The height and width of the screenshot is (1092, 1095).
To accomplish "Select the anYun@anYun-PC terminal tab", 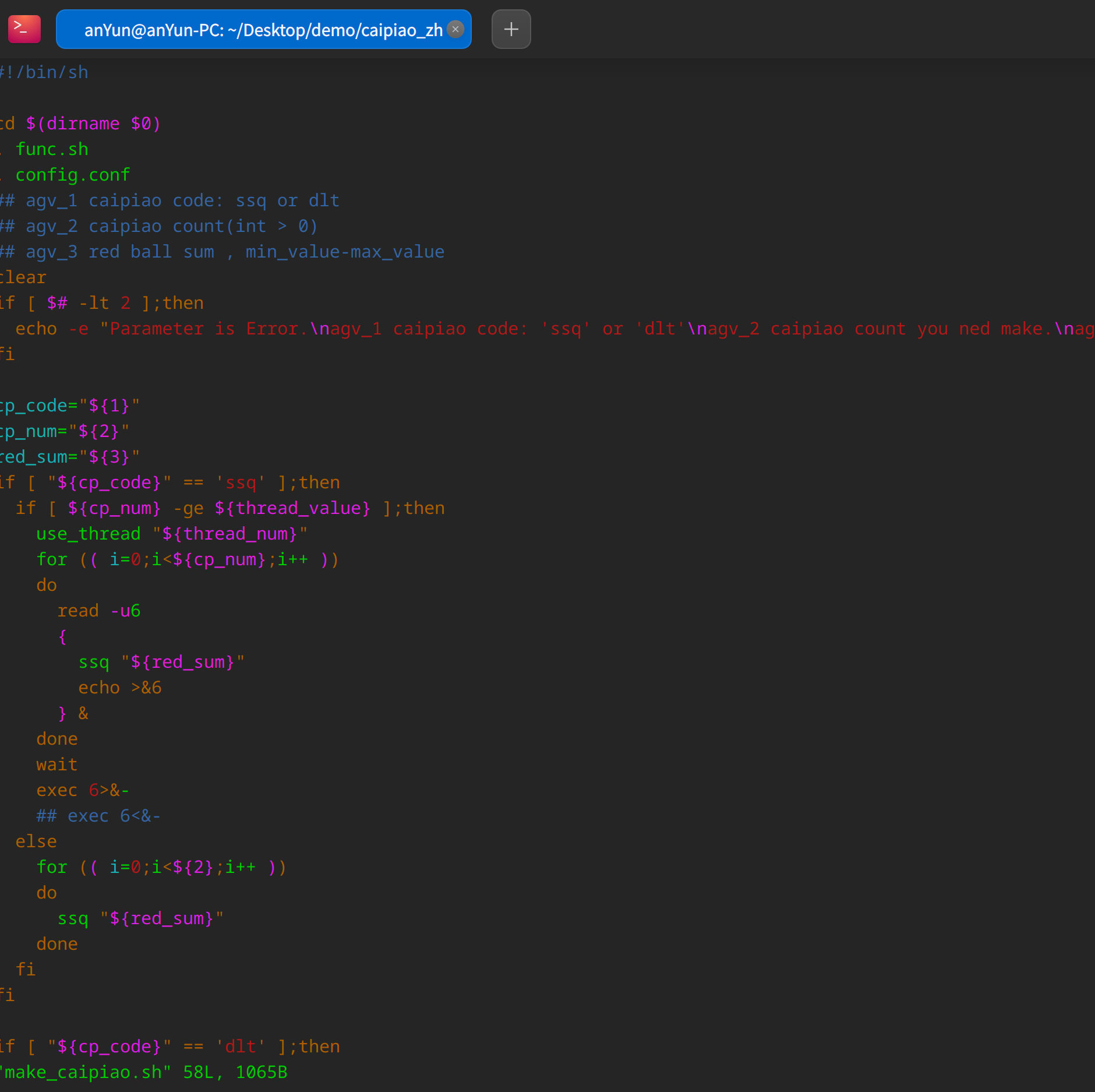I will click(x=263, y=29).
